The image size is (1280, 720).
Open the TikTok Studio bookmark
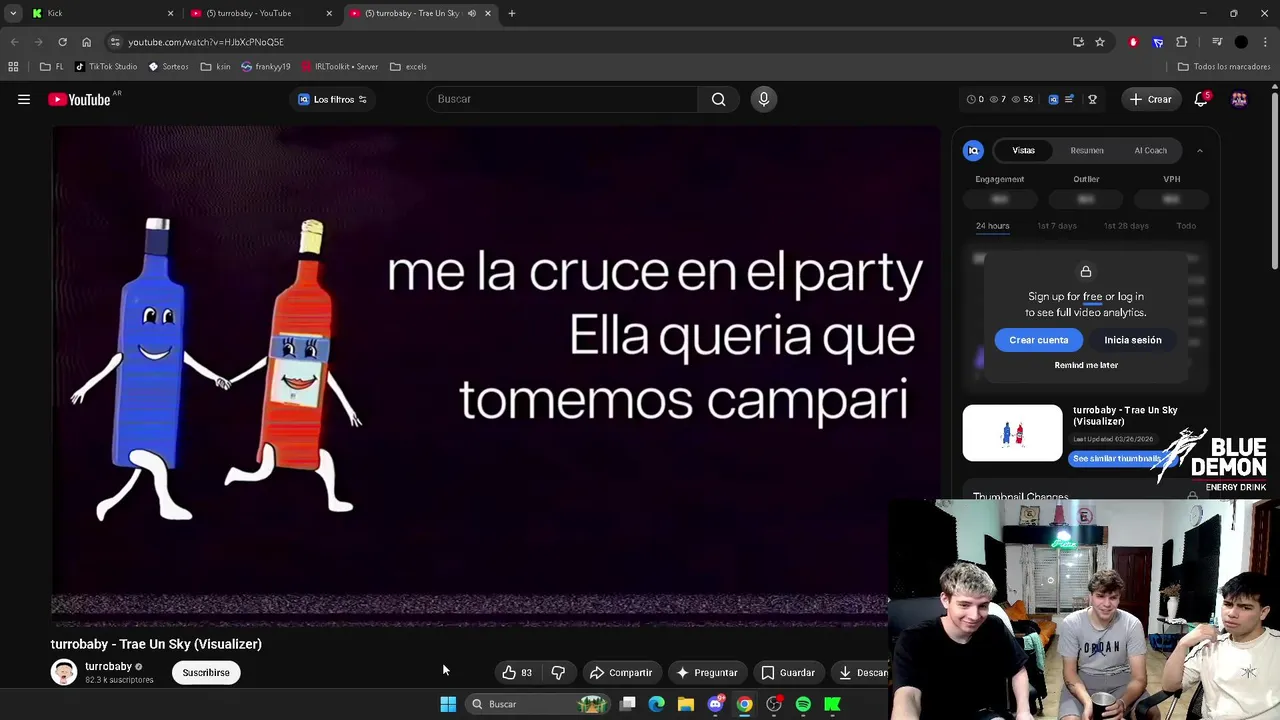(106, 67)
